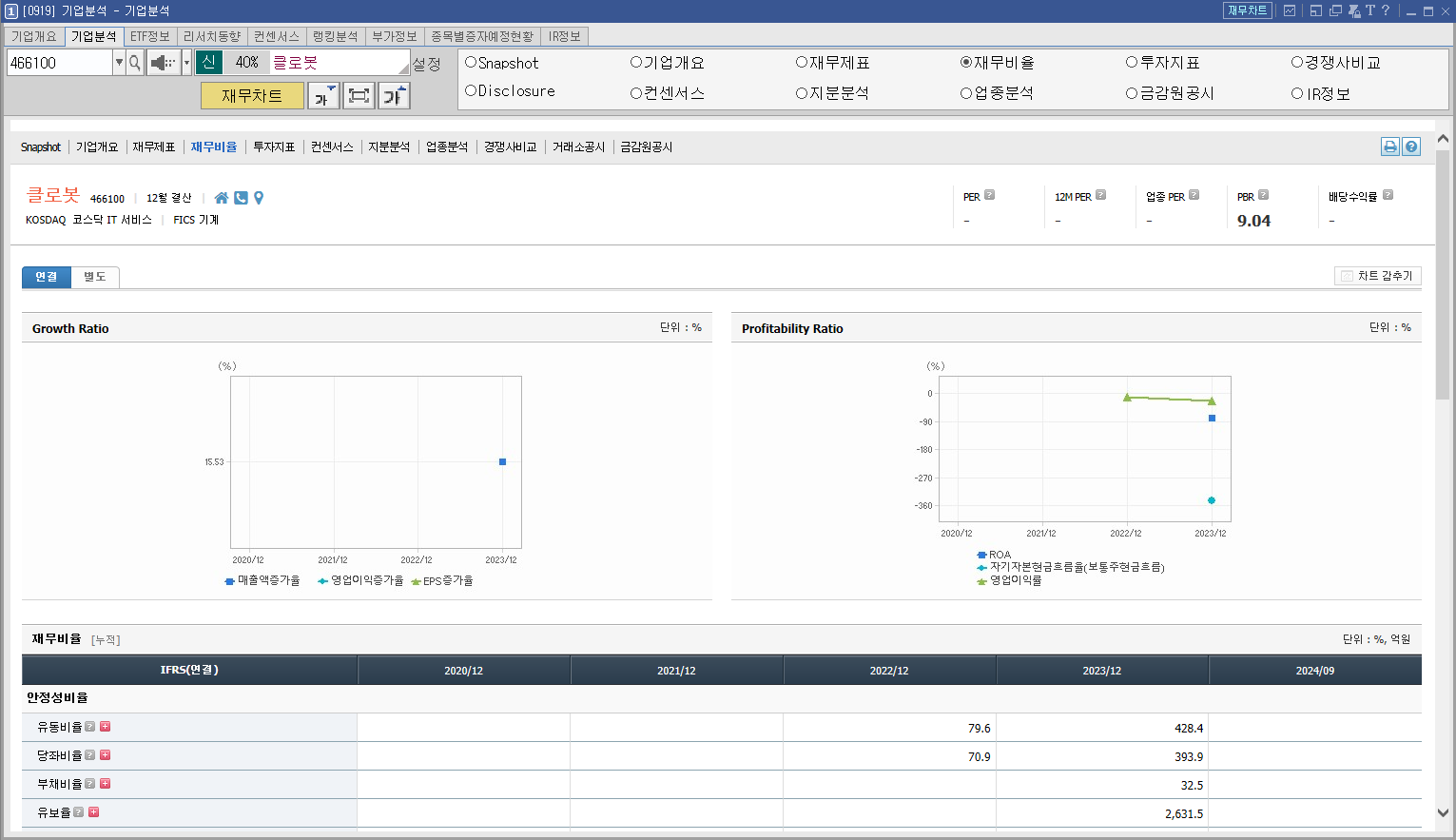
Task: Expand the 당좌비율 row with plus icon
Action: tap(105, 754)
